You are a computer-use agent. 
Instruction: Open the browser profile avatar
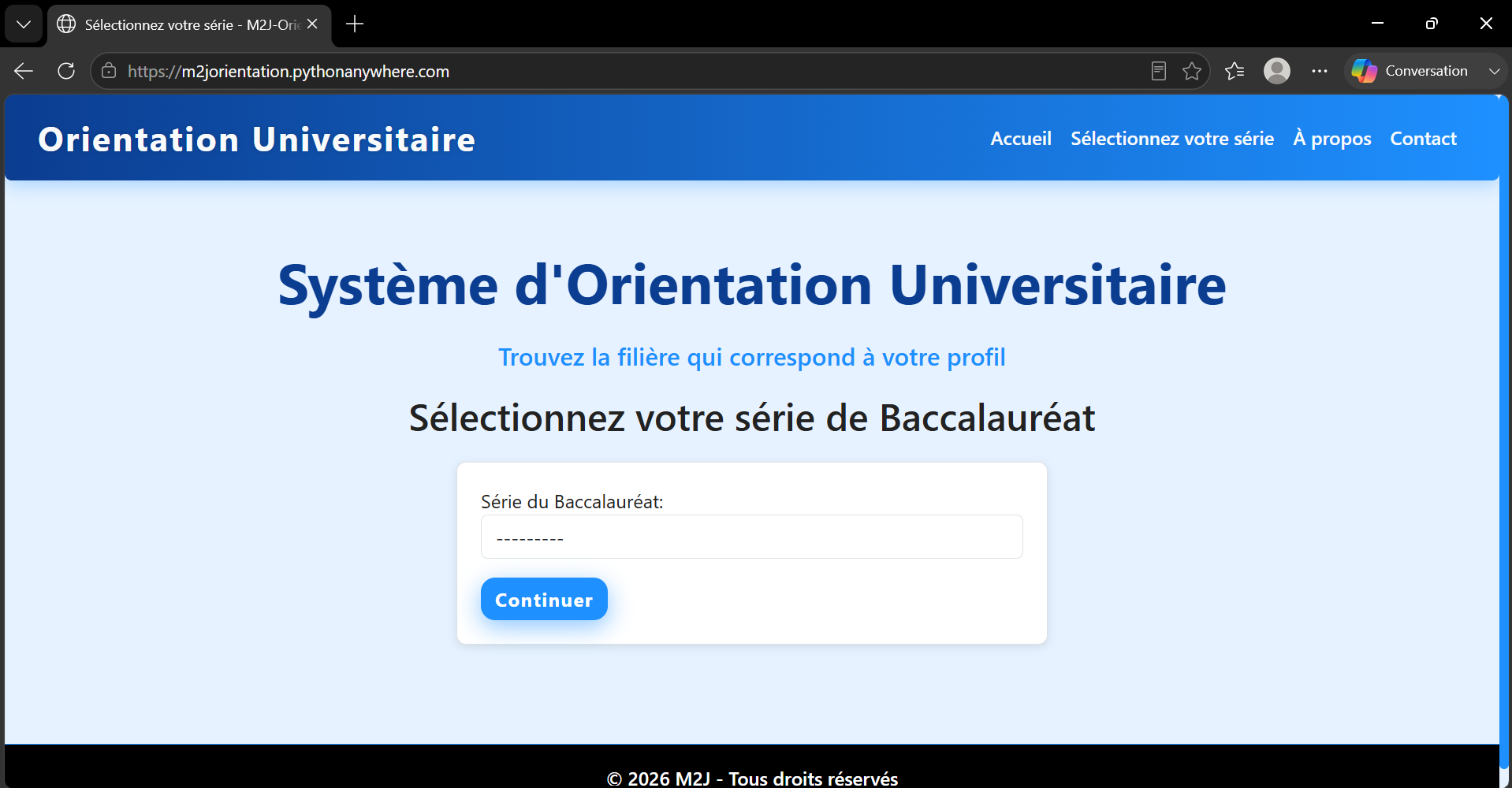point(1277,71)
